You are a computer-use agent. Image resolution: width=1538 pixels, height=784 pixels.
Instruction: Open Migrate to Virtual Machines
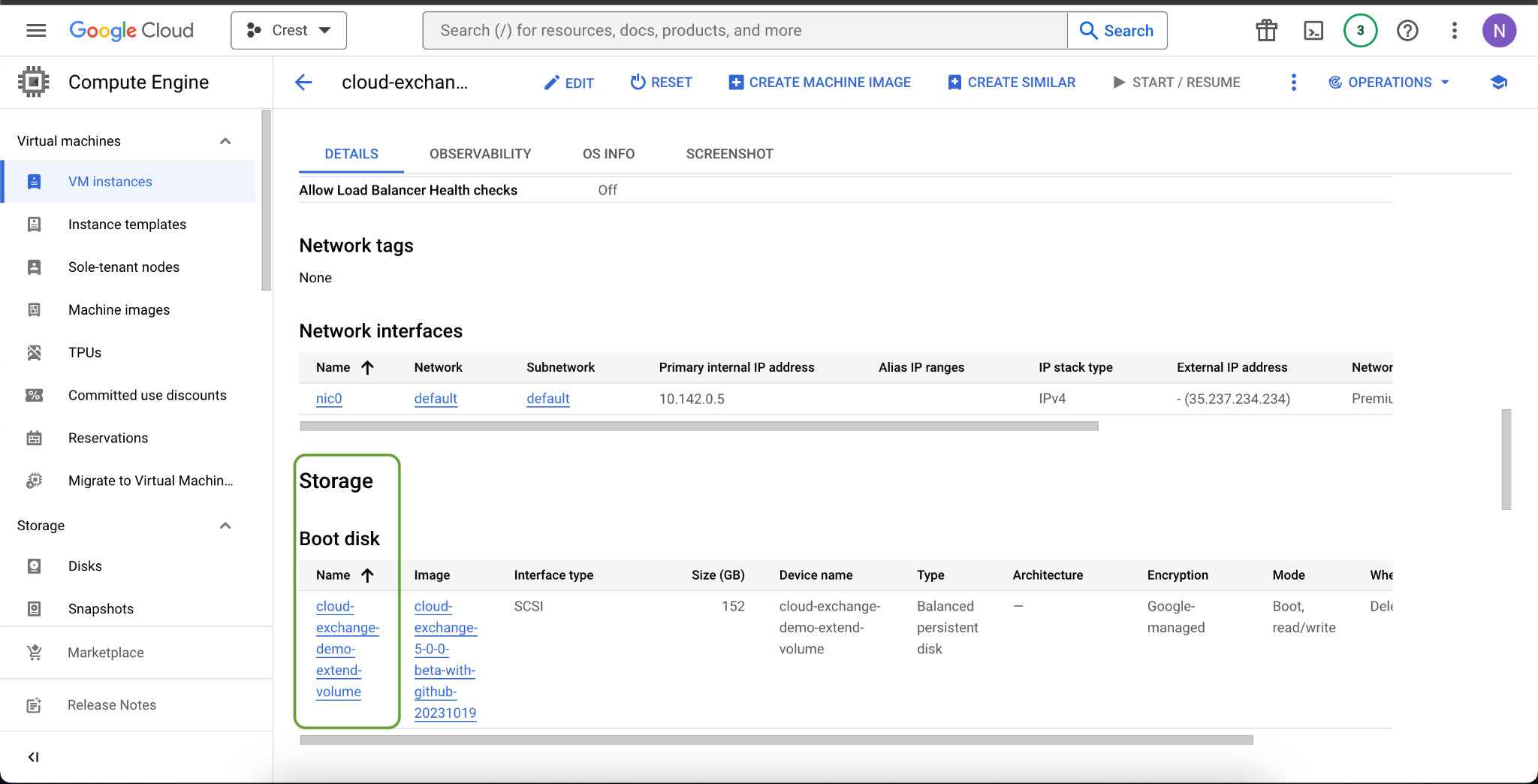[x=128, y=481]
